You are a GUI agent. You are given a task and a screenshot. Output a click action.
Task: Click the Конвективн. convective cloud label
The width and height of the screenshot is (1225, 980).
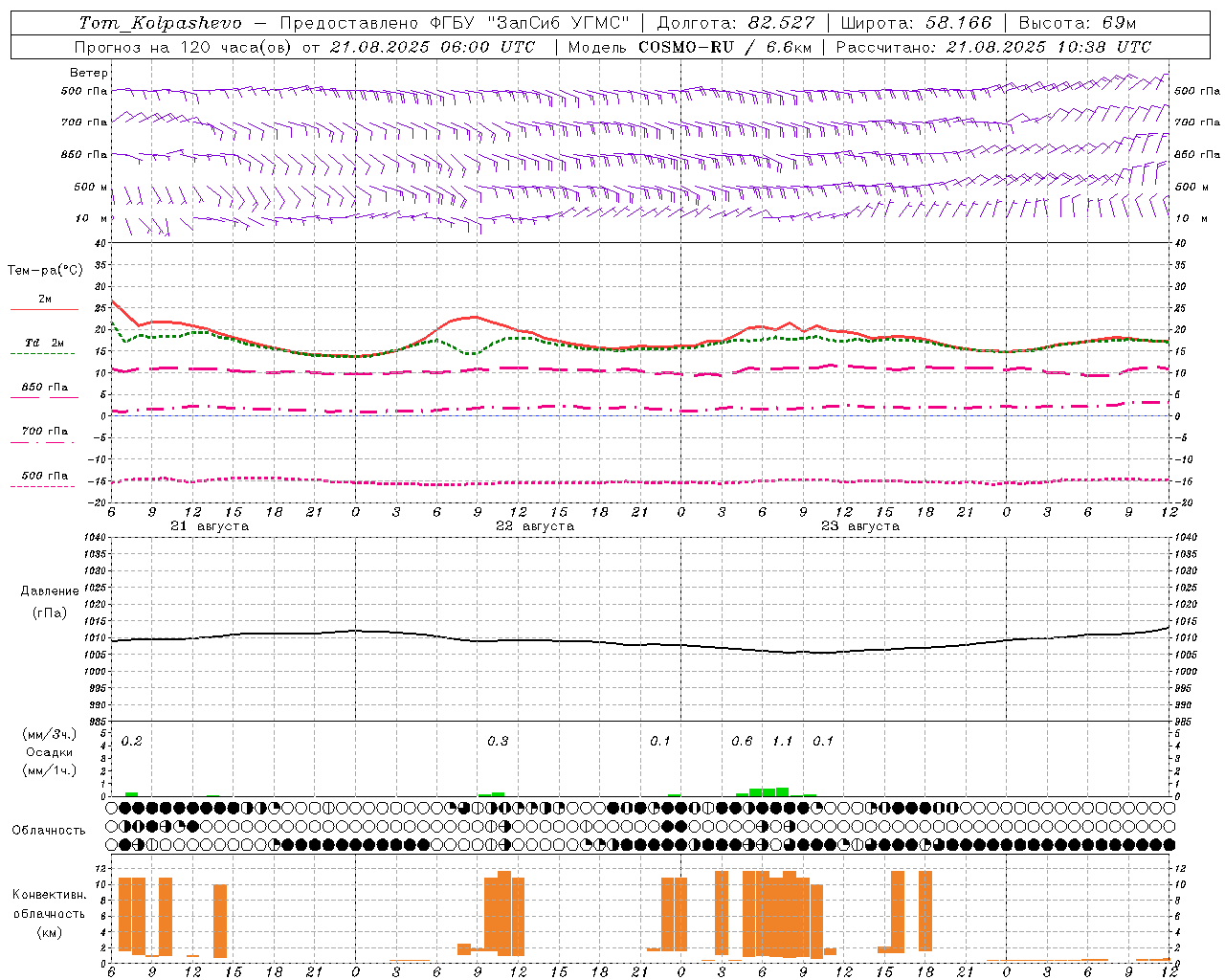[x=49, y=895]
